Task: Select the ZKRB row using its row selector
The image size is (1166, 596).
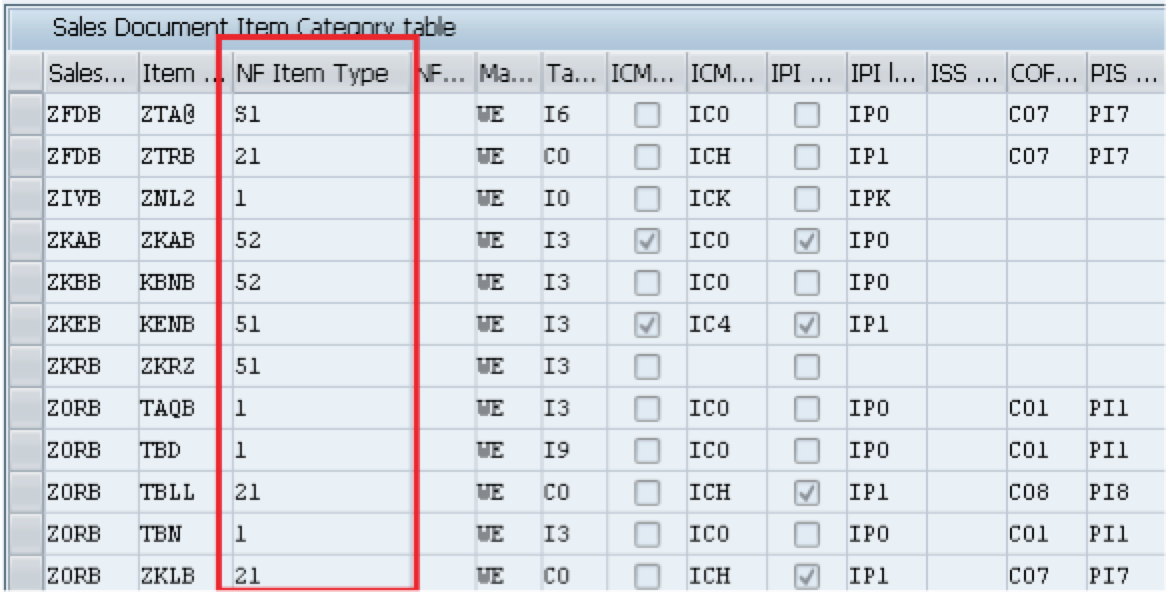Action: [x=25, y=367]
